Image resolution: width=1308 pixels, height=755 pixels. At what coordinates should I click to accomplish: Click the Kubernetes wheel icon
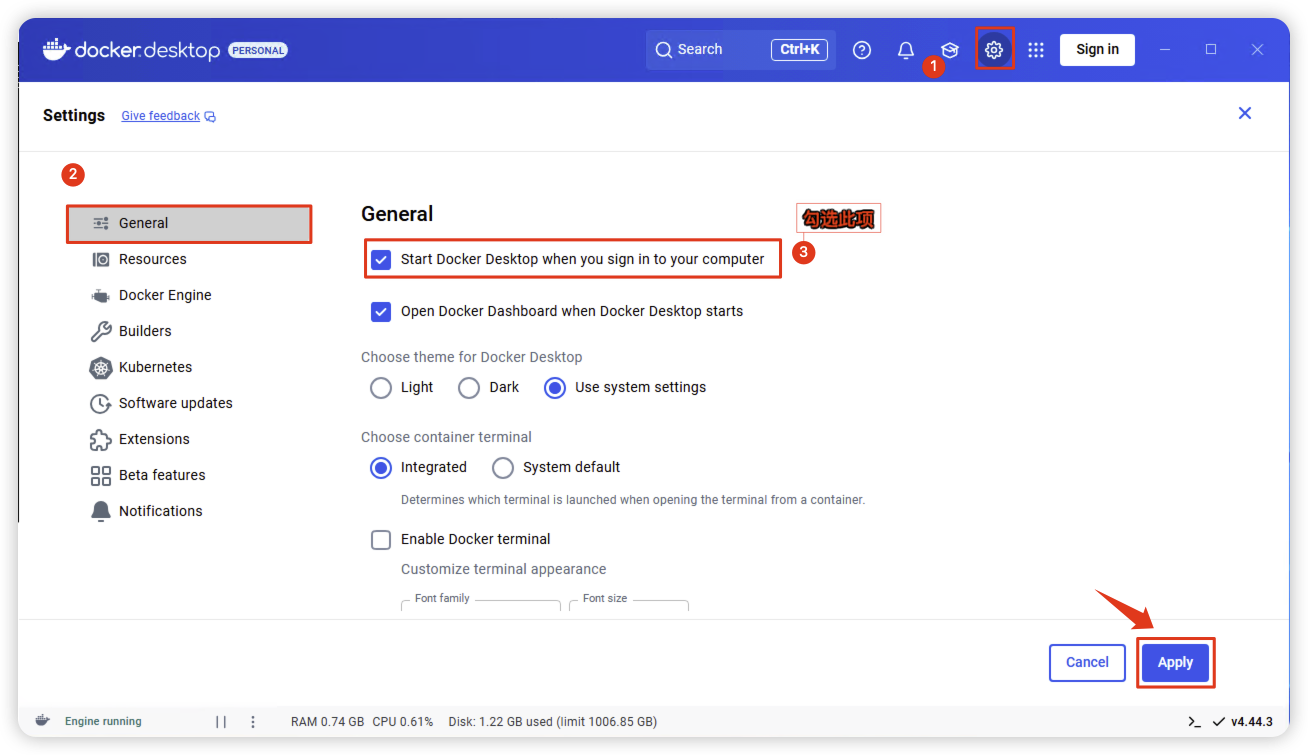pyautogui.click(x=101, y=367)
